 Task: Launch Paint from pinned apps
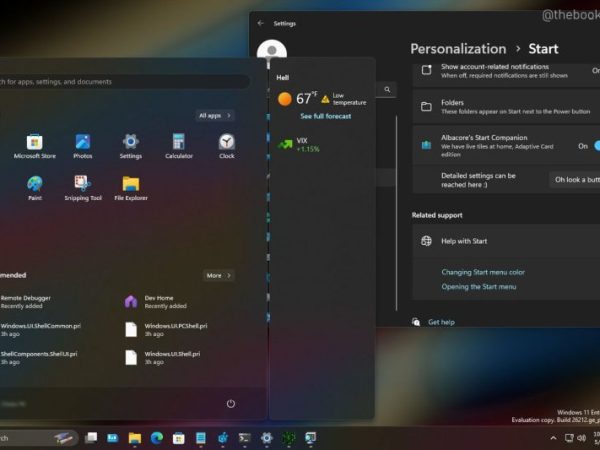(34, 188)
